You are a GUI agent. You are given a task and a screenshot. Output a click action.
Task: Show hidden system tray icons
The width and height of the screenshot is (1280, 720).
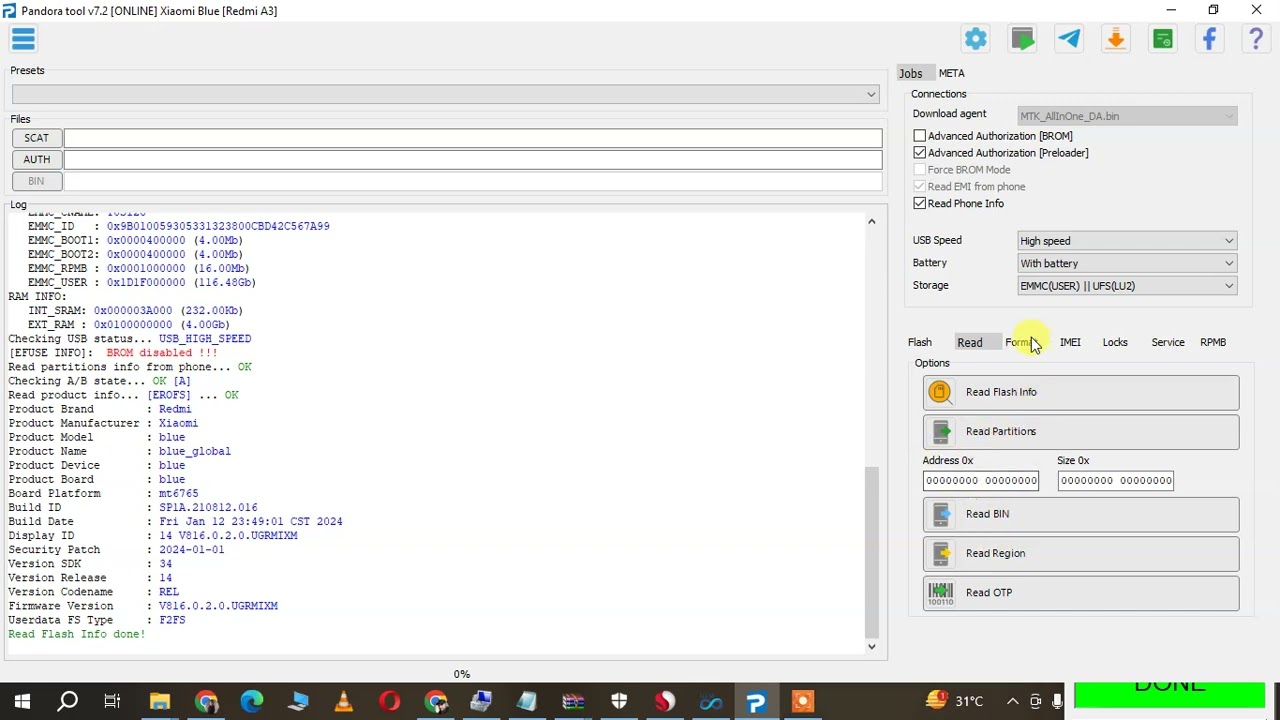(x=1012, y=701)
